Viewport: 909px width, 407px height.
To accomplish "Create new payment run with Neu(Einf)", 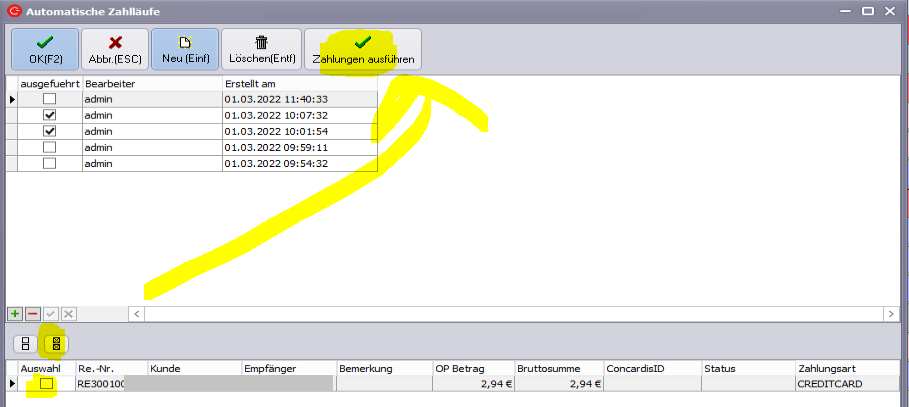I will [x=183, y=49].
